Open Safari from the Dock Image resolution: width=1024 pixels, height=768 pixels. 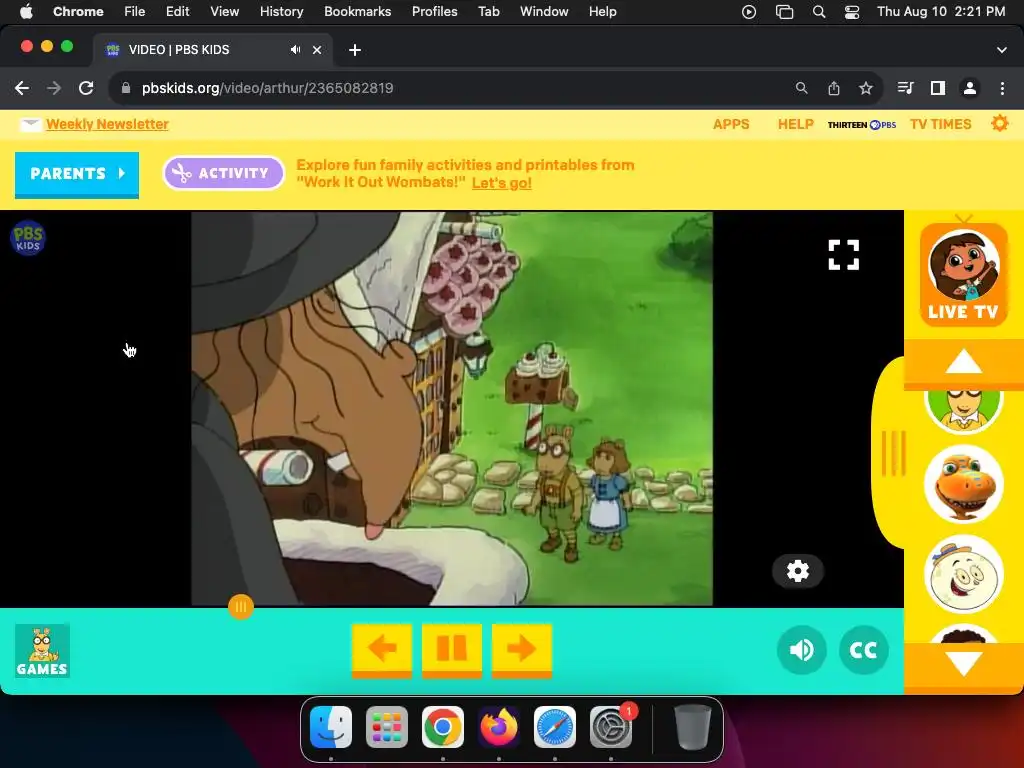[554, 726]
